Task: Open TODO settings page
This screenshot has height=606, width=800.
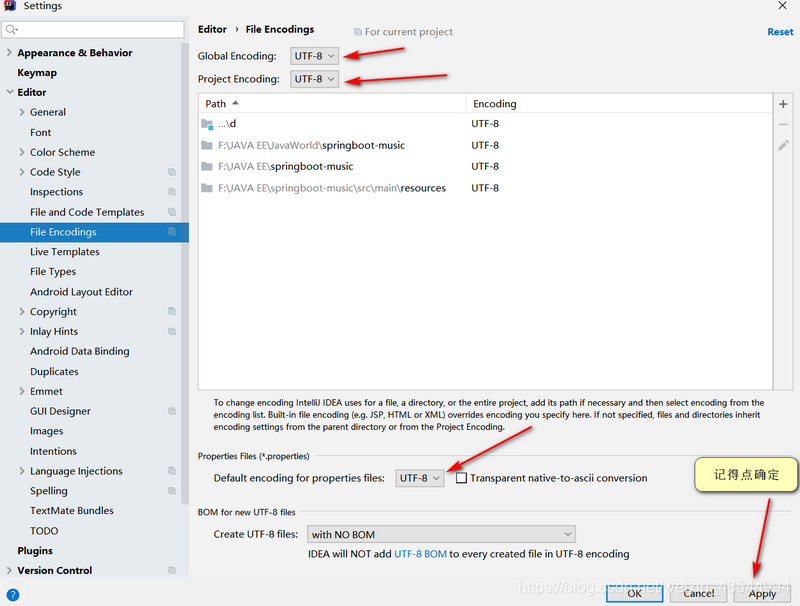Action: [x=44, y=531]
